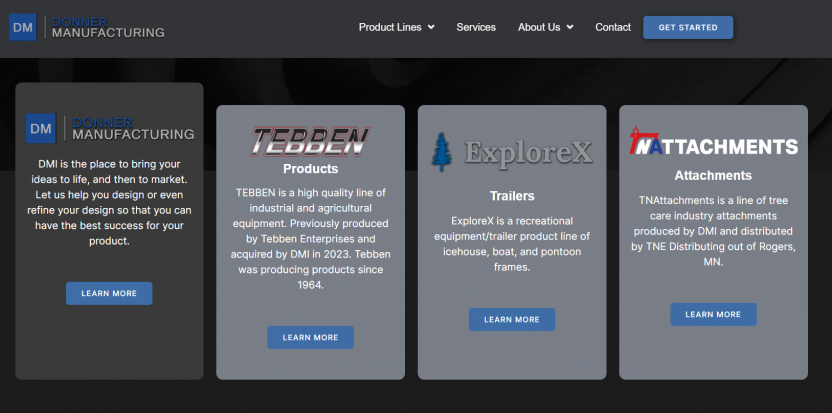Click Learn More under Donner Manufacturing
Screen dimensions: 832x413
(x=109, y=293)
